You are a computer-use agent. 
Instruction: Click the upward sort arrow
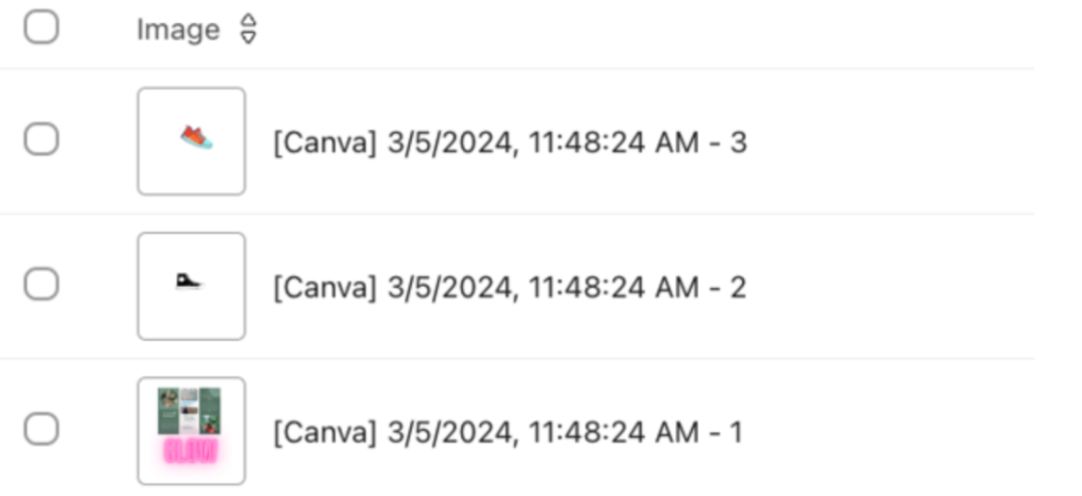(x=249, y=23)
